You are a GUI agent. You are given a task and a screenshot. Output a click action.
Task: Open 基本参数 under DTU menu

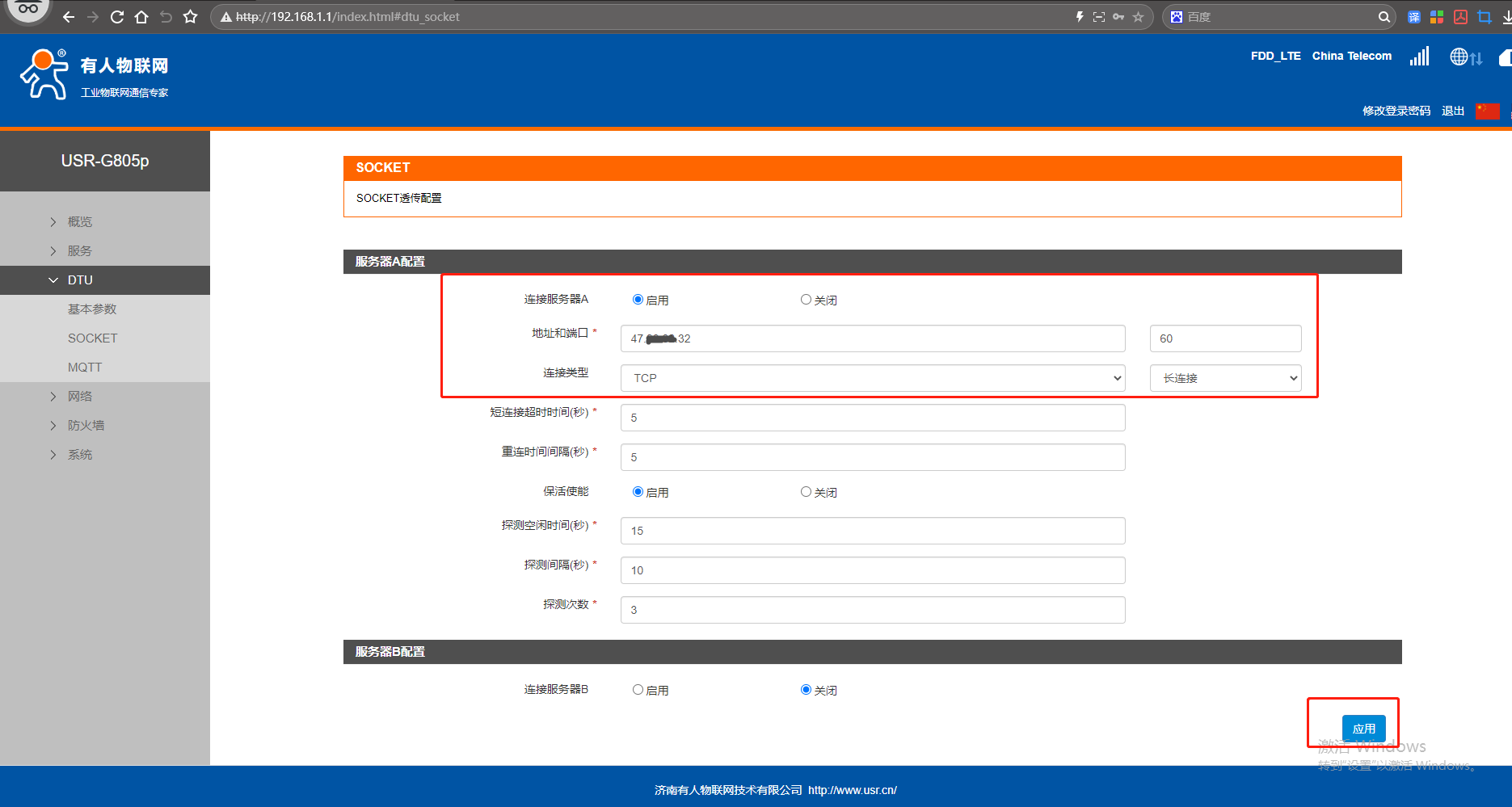[92, 309]
